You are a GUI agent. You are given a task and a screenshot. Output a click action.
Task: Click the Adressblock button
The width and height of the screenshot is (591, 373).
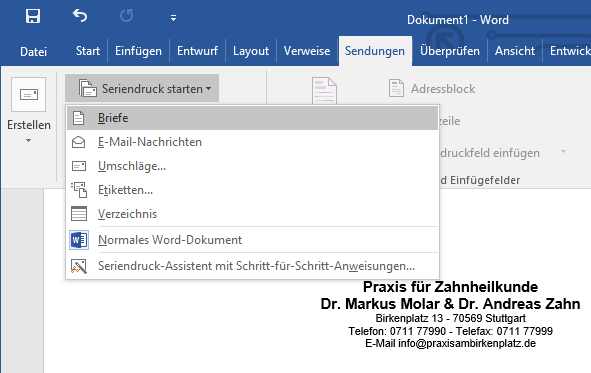click(432, 89)
